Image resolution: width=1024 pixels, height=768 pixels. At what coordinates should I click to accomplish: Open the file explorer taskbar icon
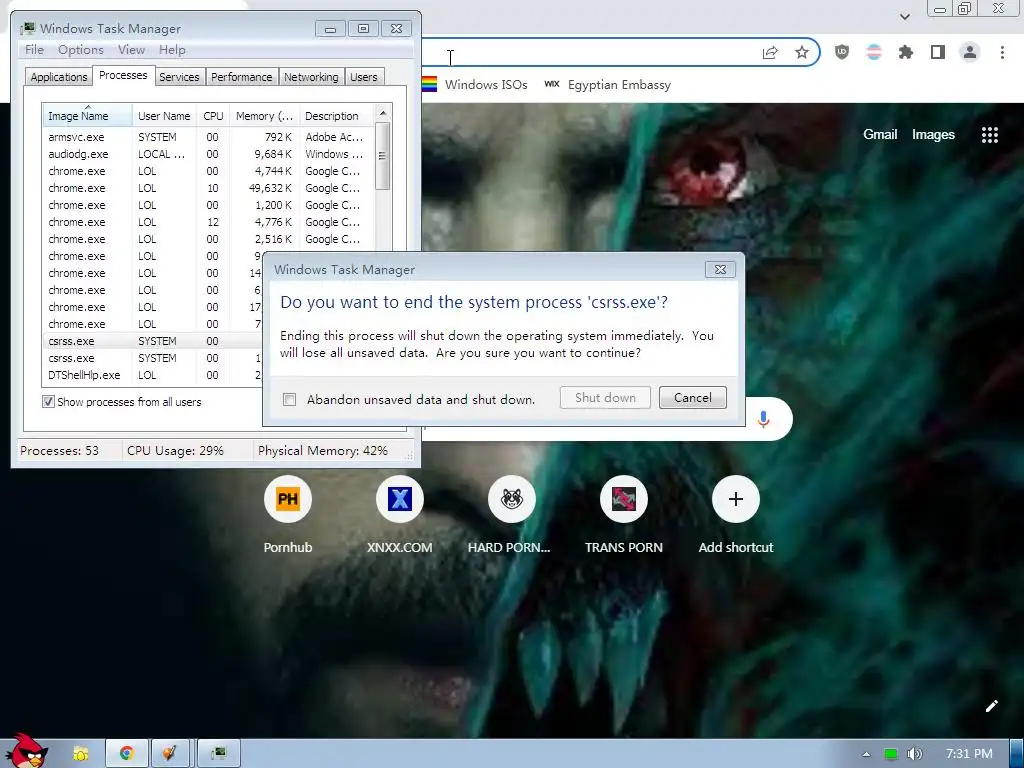[81, 754]
